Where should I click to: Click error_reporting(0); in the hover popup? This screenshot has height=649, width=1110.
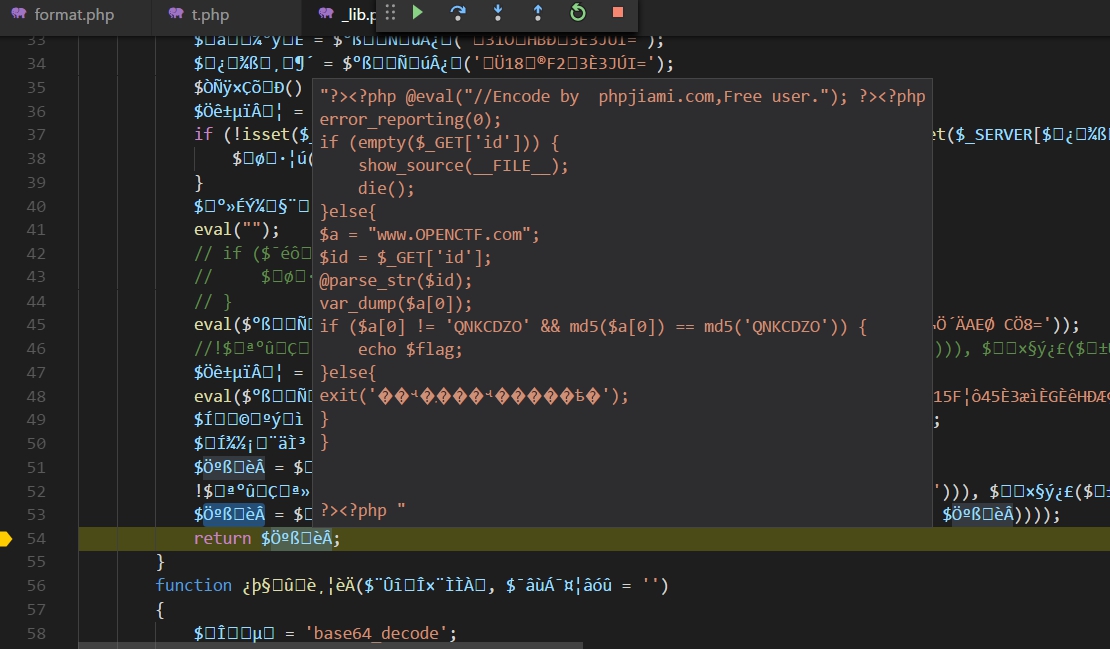pyautogui.click(x=410, y=119)
